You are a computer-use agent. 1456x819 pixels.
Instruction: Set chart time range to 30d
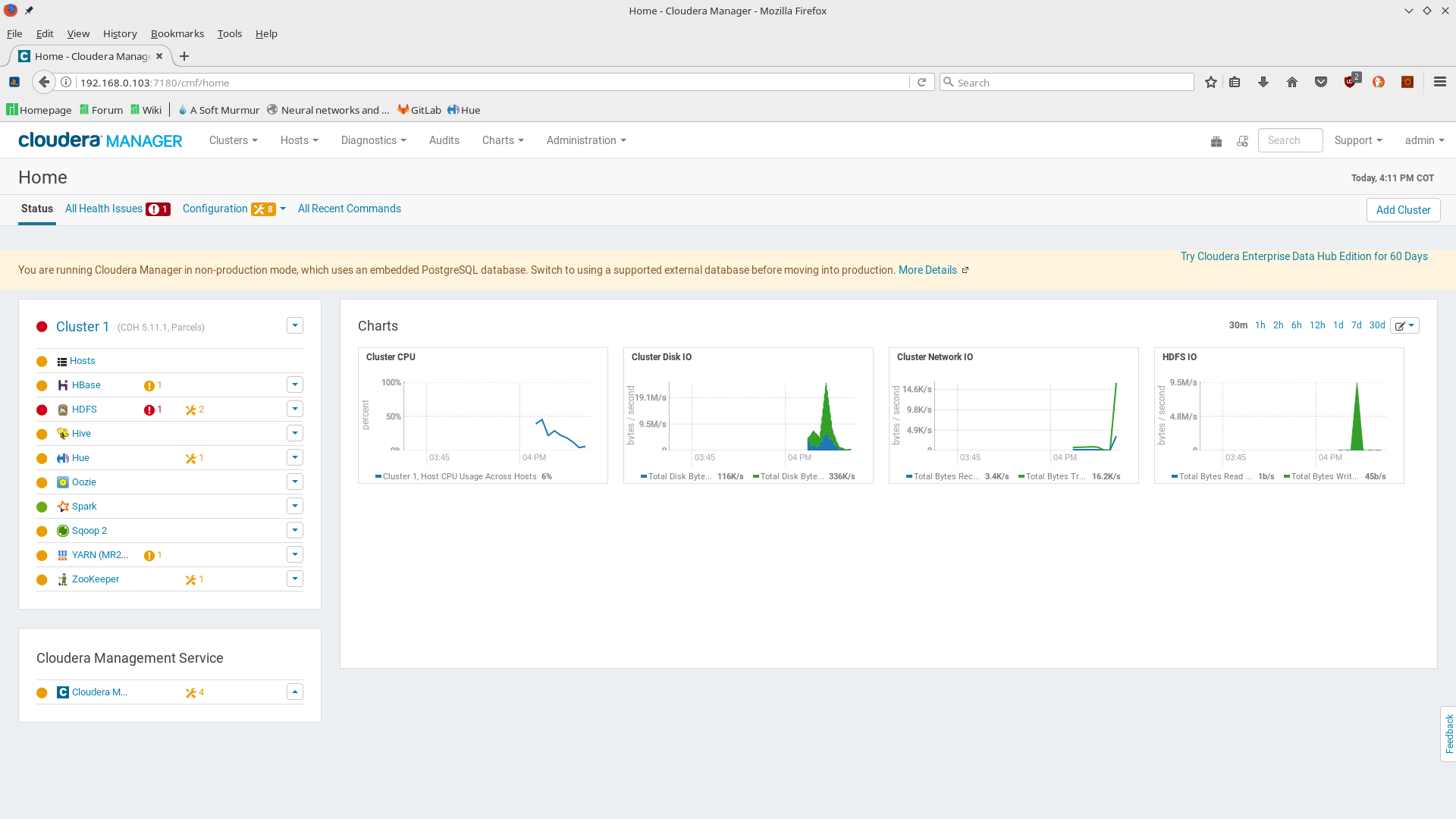pyautogui.click(x=1377, y=325)
